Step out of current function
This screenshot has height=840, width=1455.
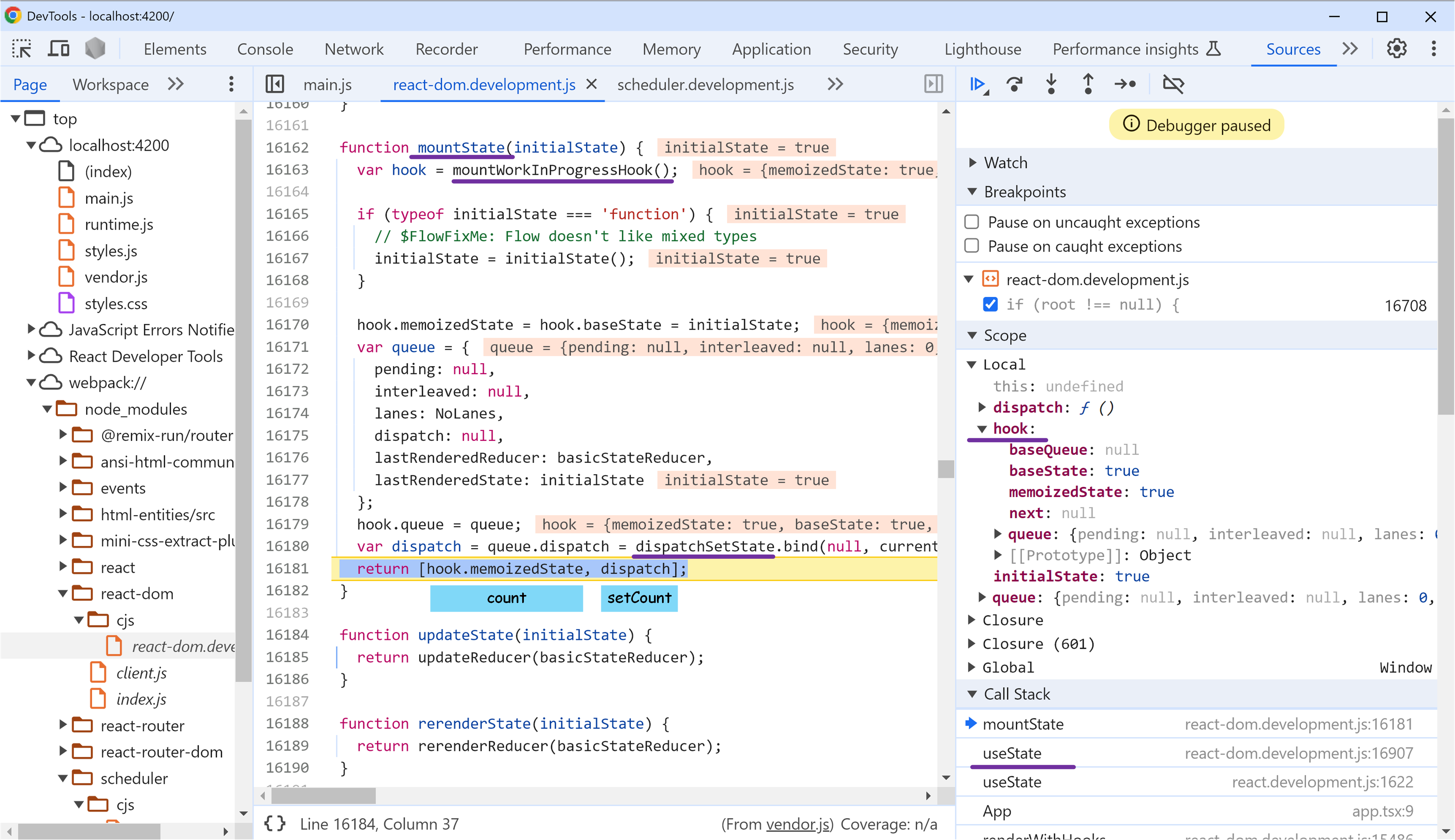pos(1088,84)
